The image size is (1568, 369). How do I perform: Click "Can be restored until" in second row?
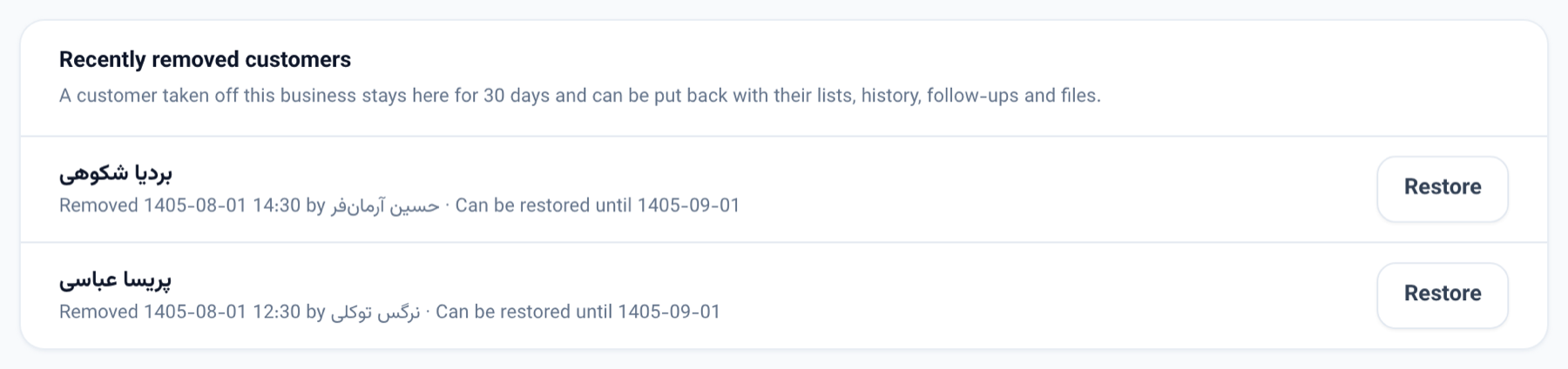point(524,312)
